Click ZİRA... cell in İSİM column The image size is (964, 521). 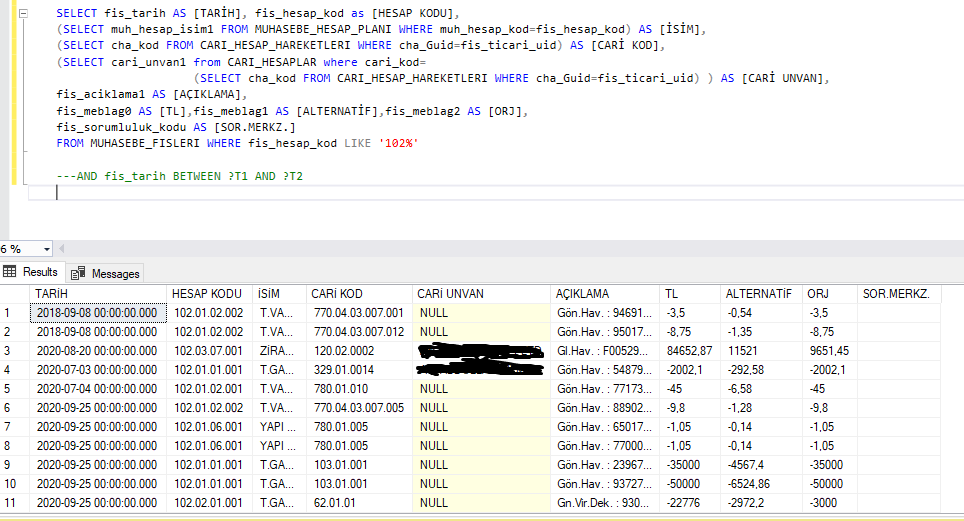pyautogui.click(x=279, y=351)
